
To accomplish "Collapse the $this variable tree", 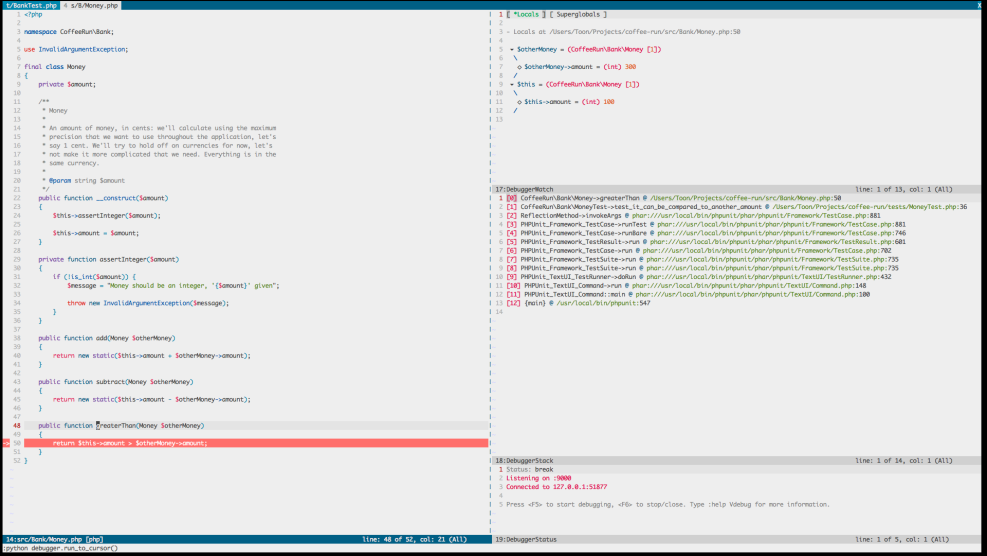I will point(511,84).
